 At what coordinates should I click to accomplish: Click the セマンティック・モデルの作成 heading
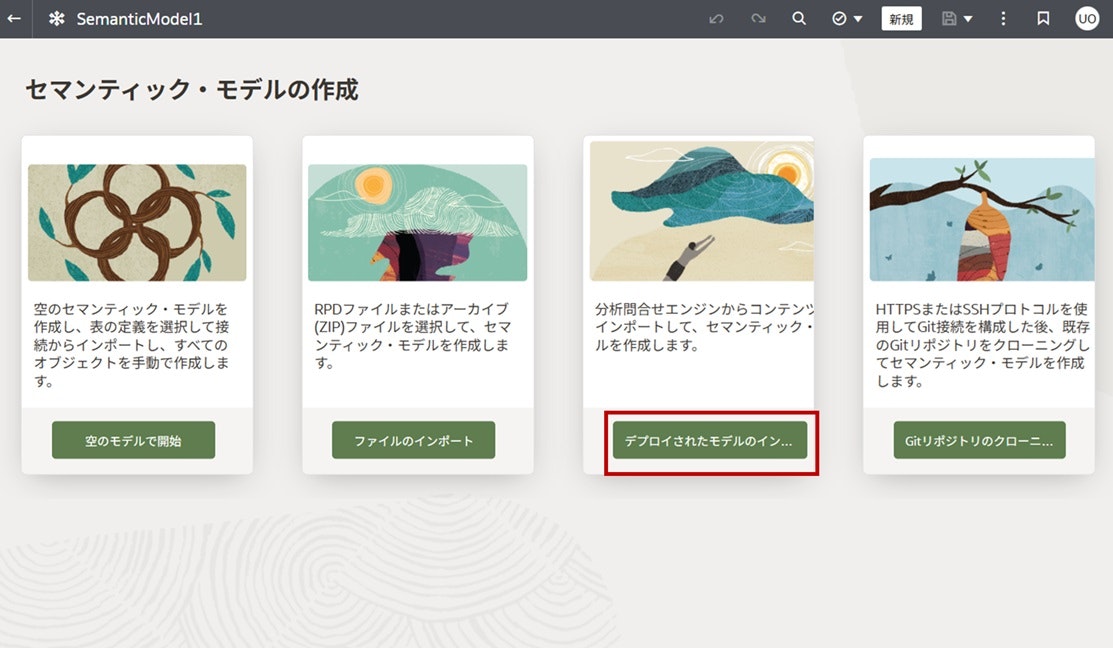[192, 89]
